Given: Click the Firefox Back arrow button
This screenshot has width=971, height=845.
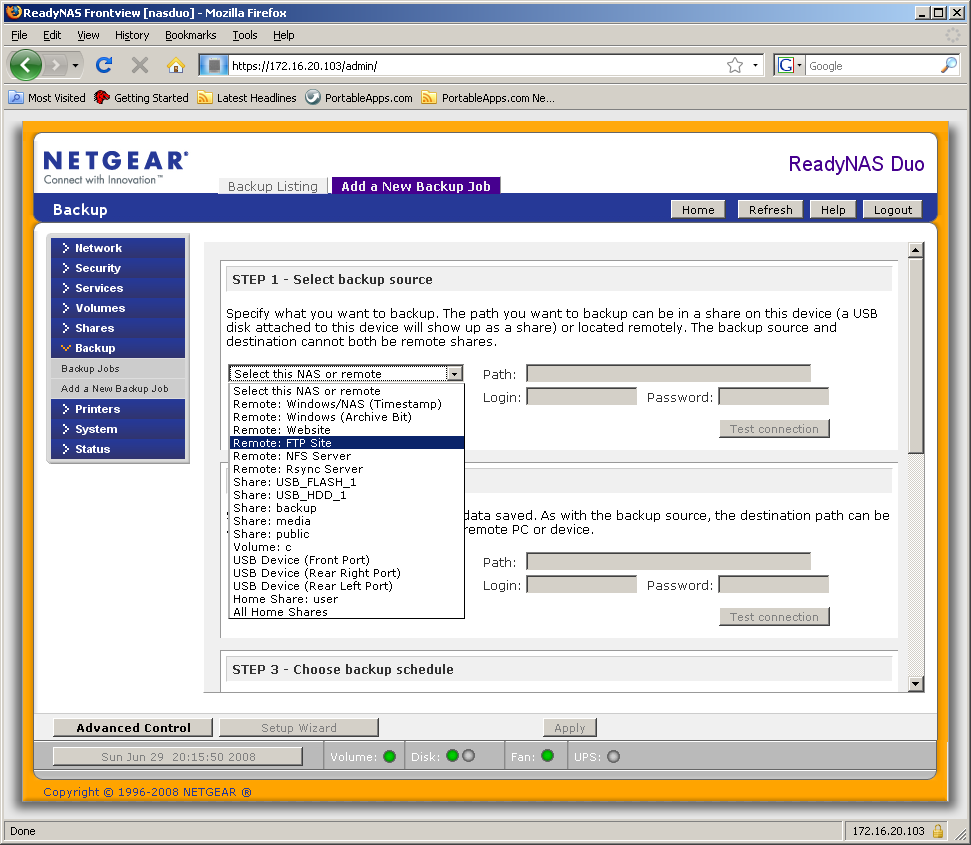Looking at the screenshot, I should pyautogui.click(x=25, y=64).
